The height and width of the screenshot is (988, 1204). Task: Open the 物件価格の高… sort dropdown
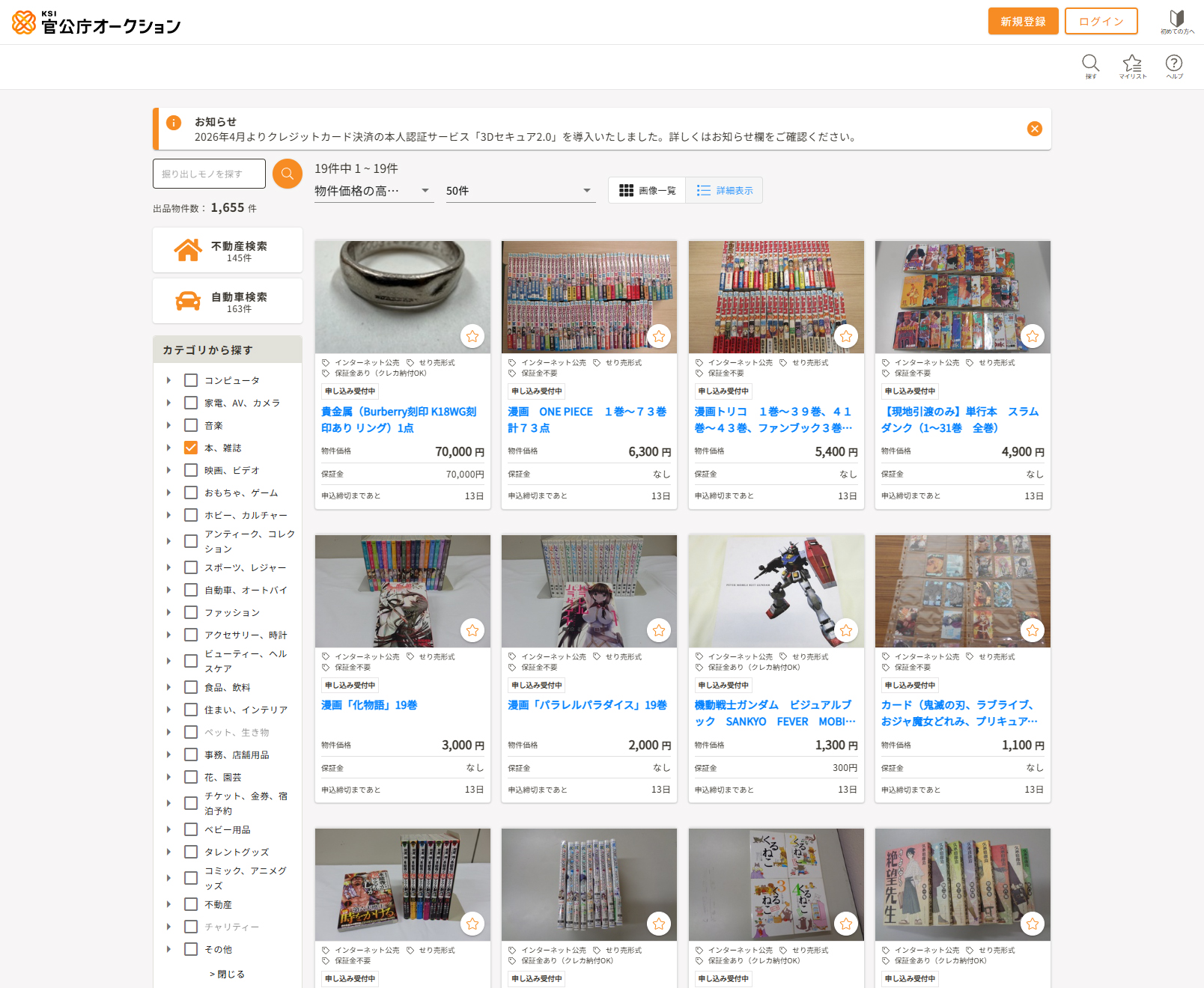tap(374, 191)
